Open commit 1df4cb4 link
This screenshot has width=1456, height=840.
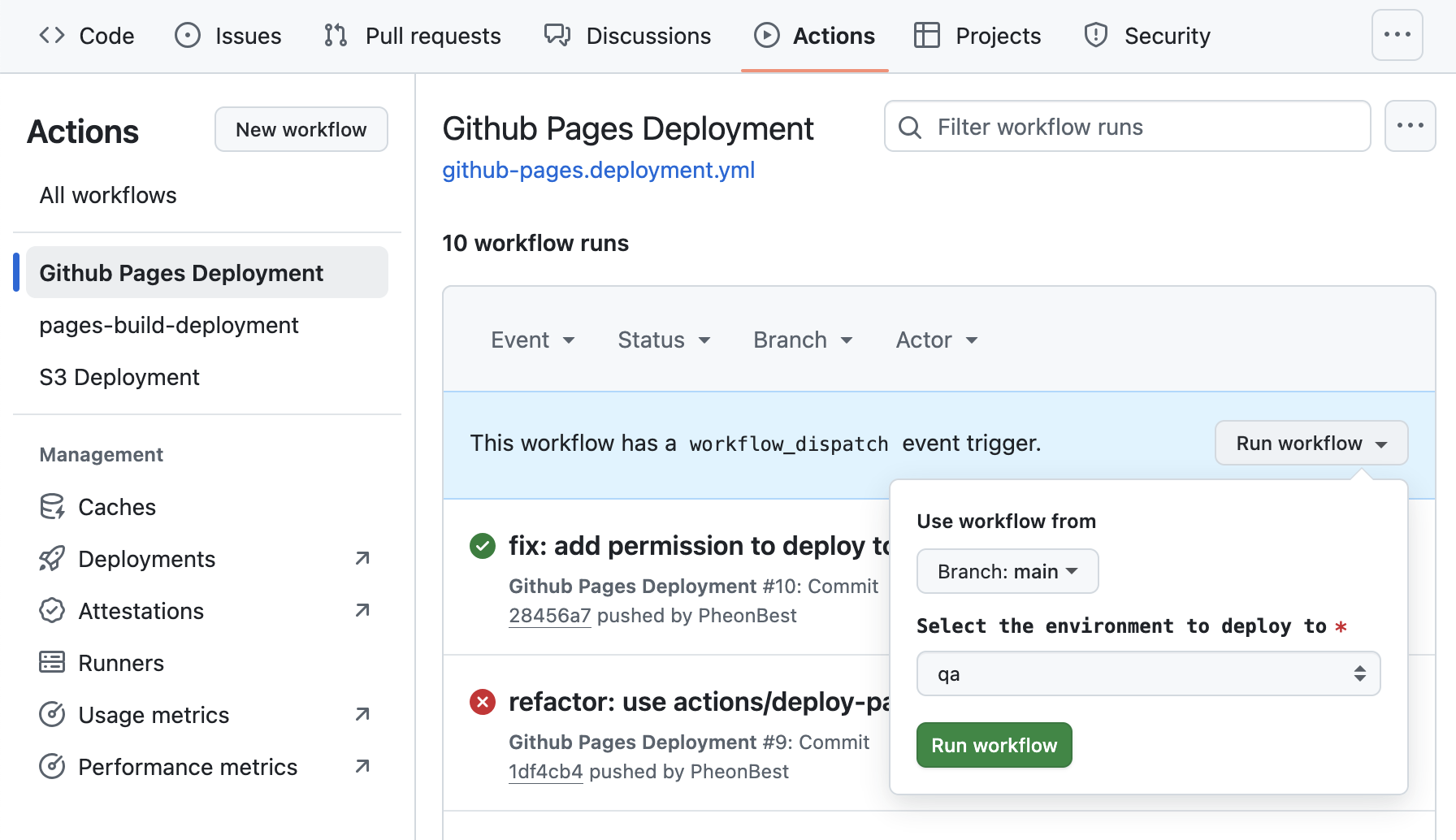[x=545, y=772]
